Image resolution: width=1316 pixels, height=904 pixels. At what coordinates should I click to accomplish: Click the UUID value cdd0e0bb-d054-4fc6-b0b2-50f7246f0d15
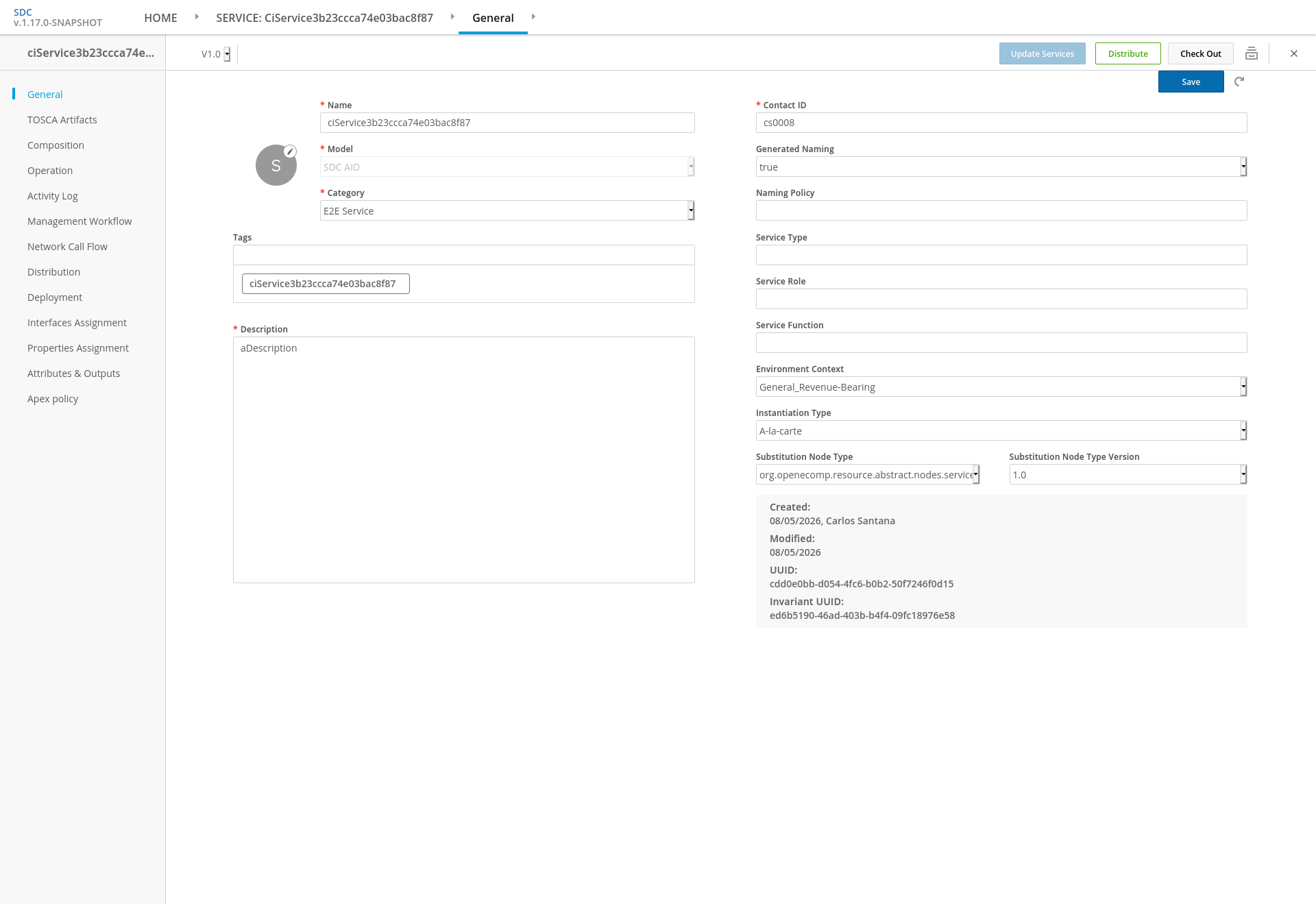coord(862,584)
